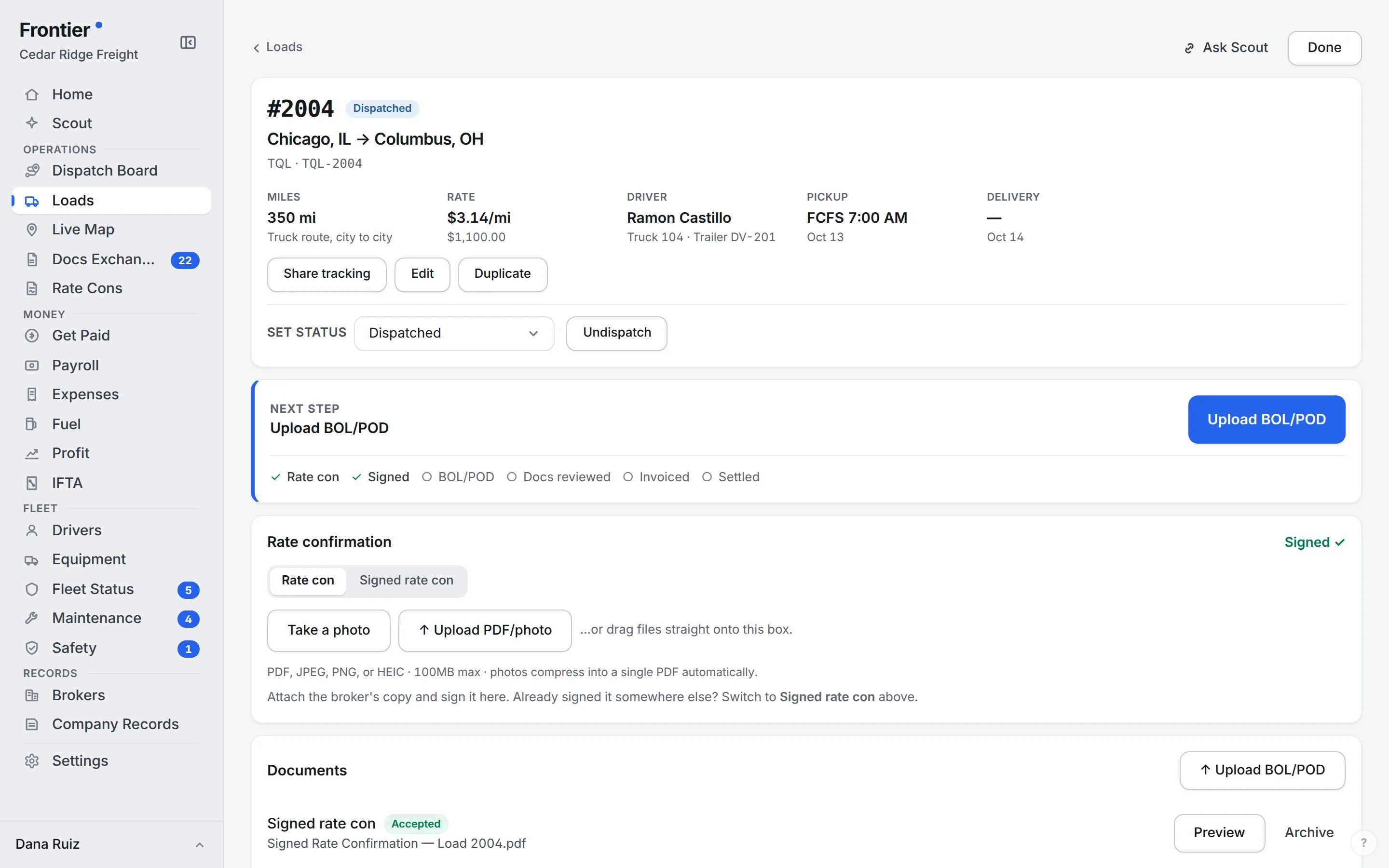Click driver name Ramon Castillo
Image resolution: width=1389 pixels, height=868 pixels.
[x=679, y=217]
